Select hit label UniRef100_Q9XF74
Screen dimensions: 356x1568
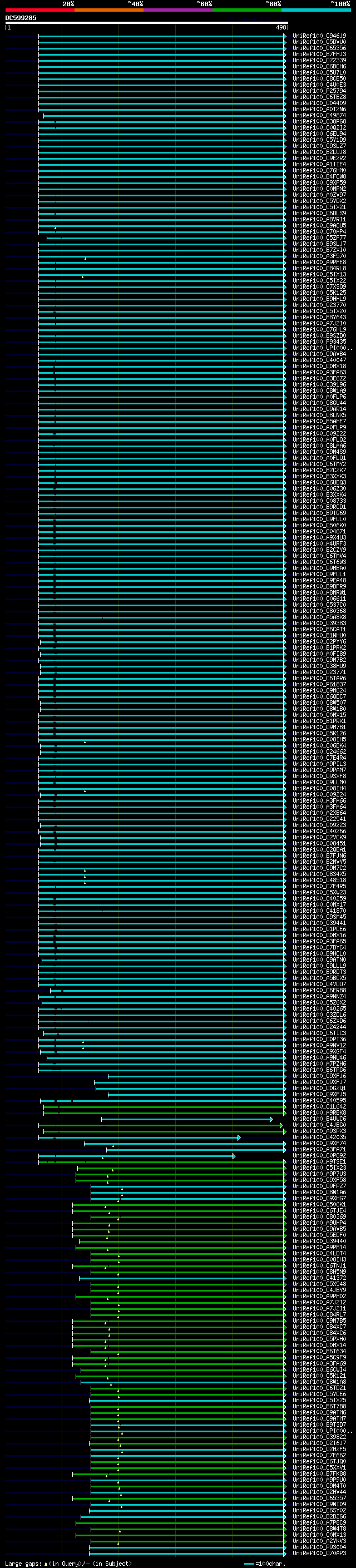pos(319,1143)
